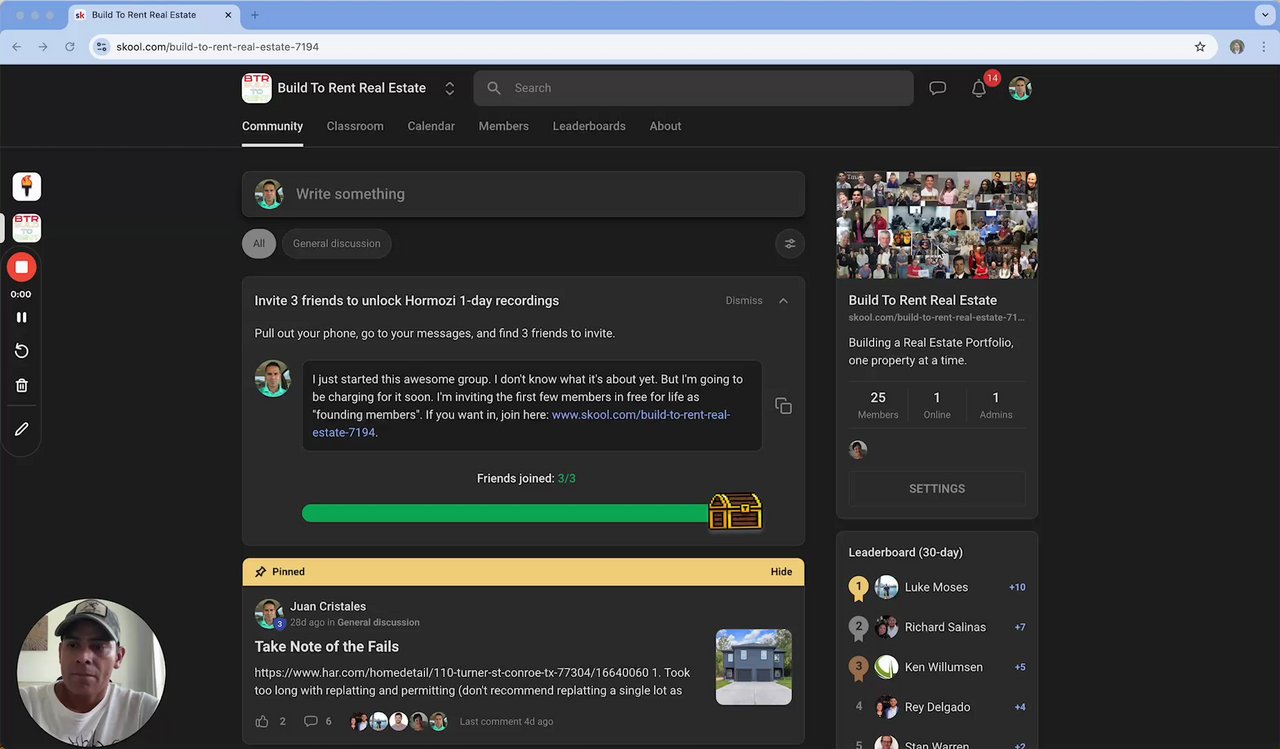1280x749 pixels.
Task: Open the Take Note of the Fails post
Action: [326, 647]
